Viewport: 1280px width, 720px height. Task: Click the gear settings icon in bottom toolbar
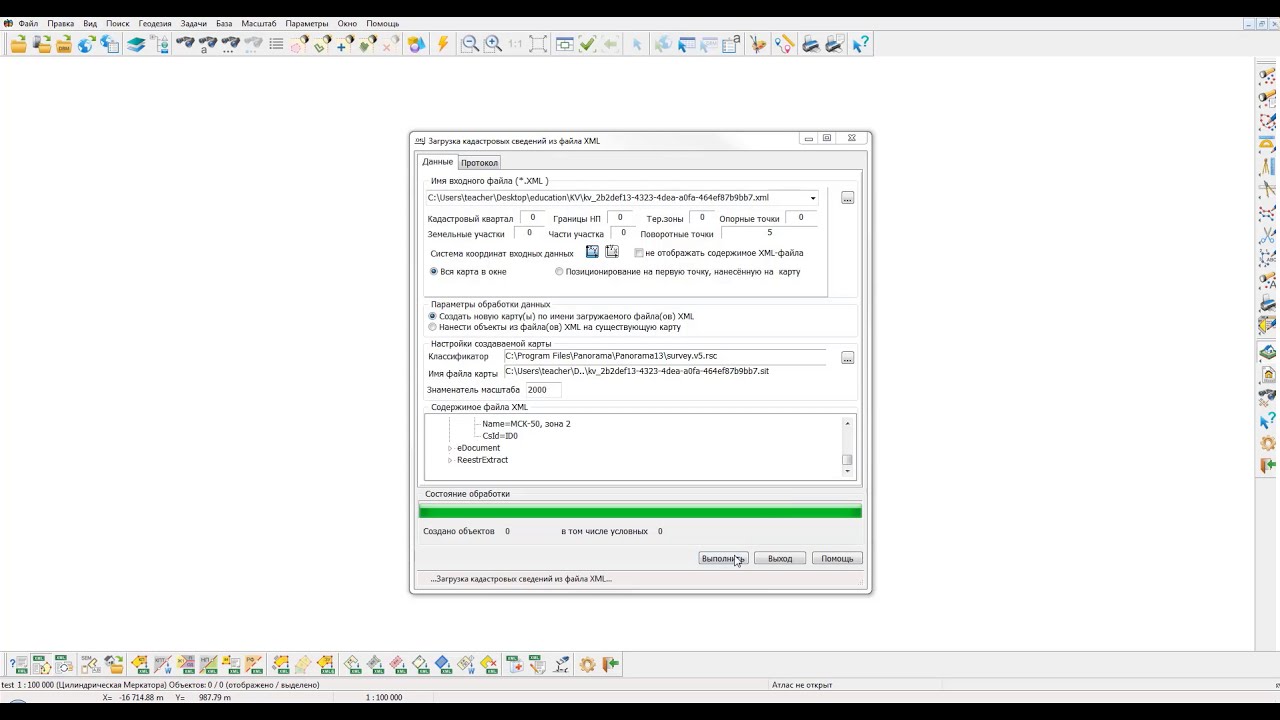[587, 664]
